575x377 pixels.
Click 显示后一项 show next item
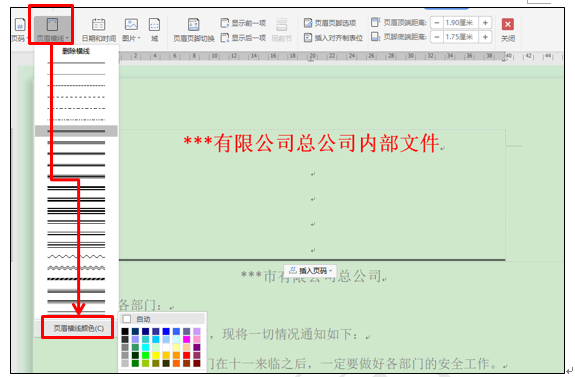(243, 37)
